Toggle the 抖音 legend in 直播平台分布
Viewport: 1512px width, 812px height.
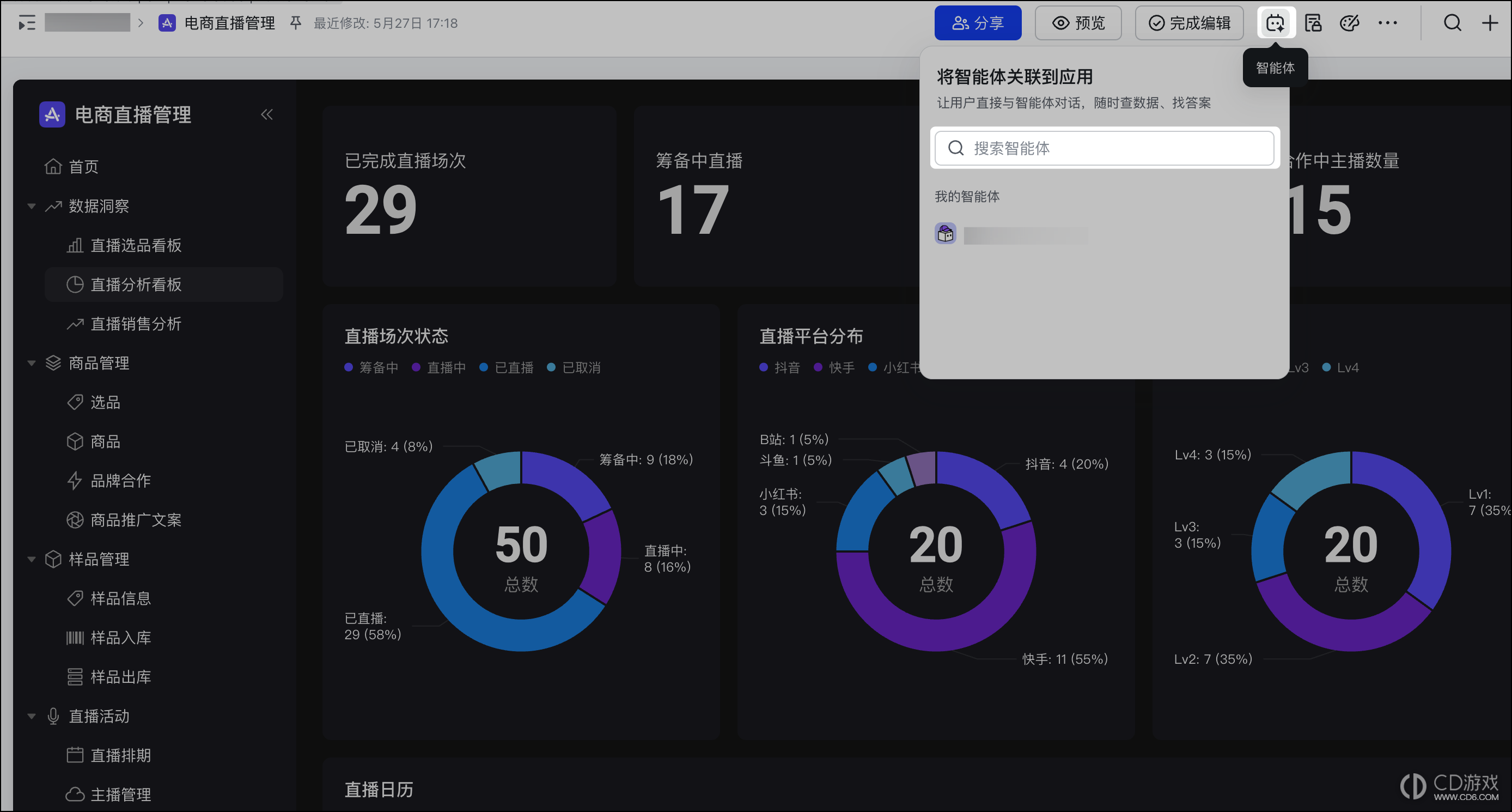coord(780,367)
